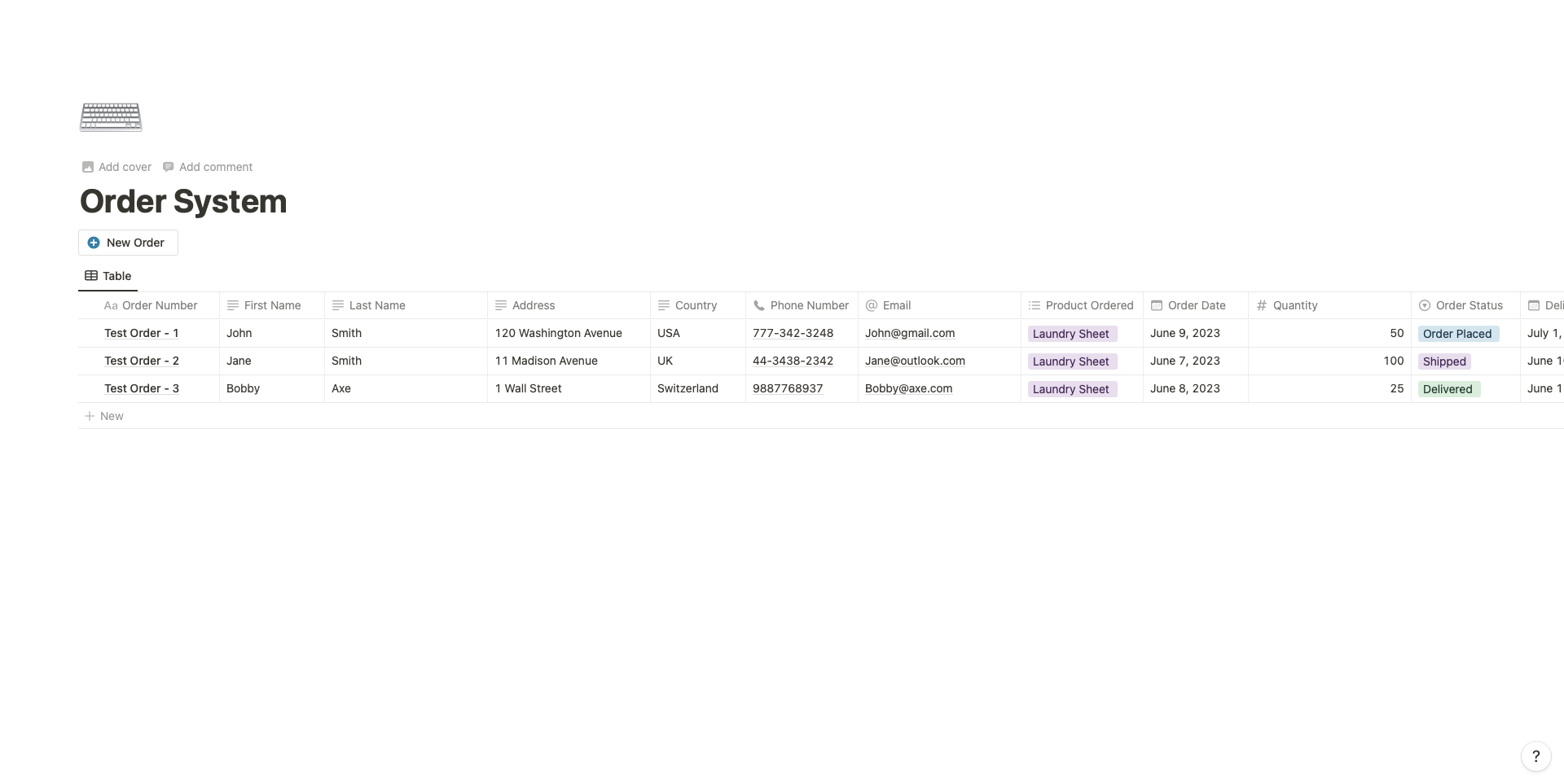The image size is (1564, 784).
Task: Add a new row with the New button
Action: 104,416
